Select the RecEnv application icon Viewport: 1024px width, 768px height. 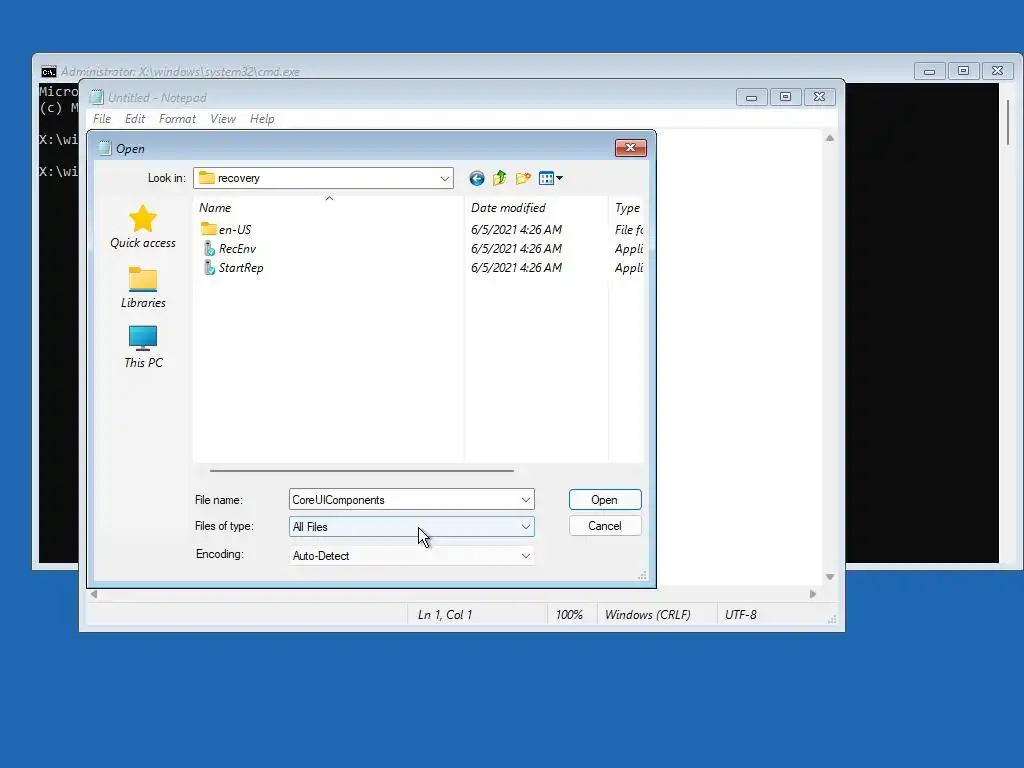click(x=209, y=248)
